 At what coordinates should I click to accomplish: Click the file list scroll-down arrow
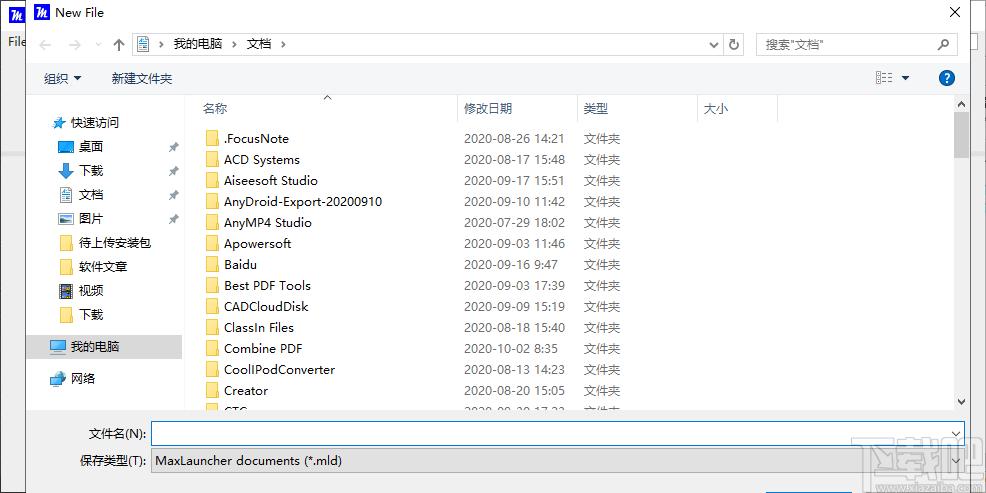click(x=961, y=401)
